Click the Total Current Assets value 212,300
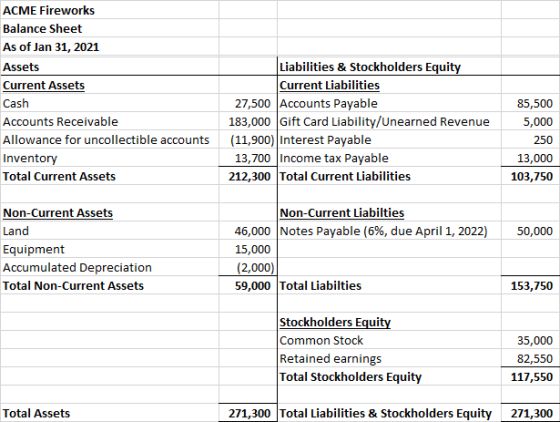The image size is (560, 422). click(x=249, y=176)
